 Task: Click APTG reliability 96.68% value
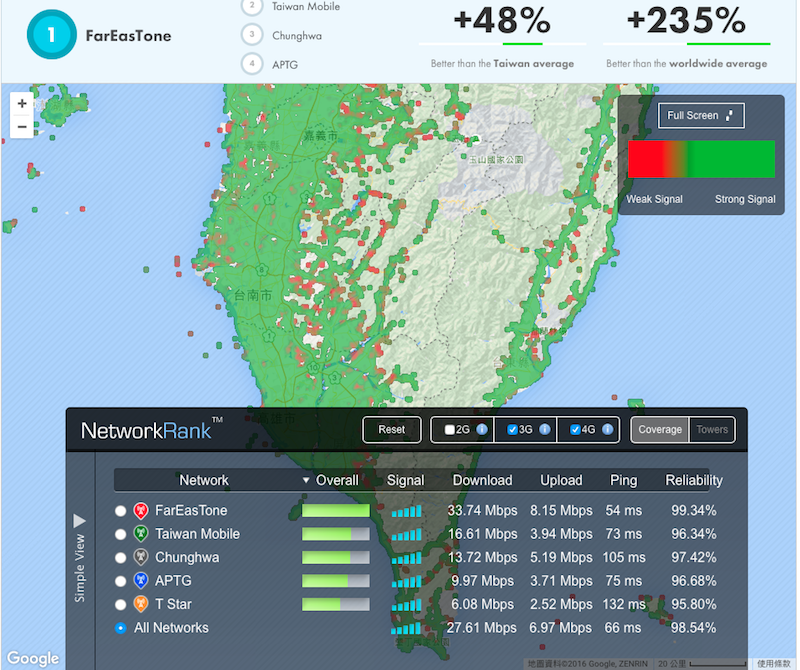pos(693,581)
